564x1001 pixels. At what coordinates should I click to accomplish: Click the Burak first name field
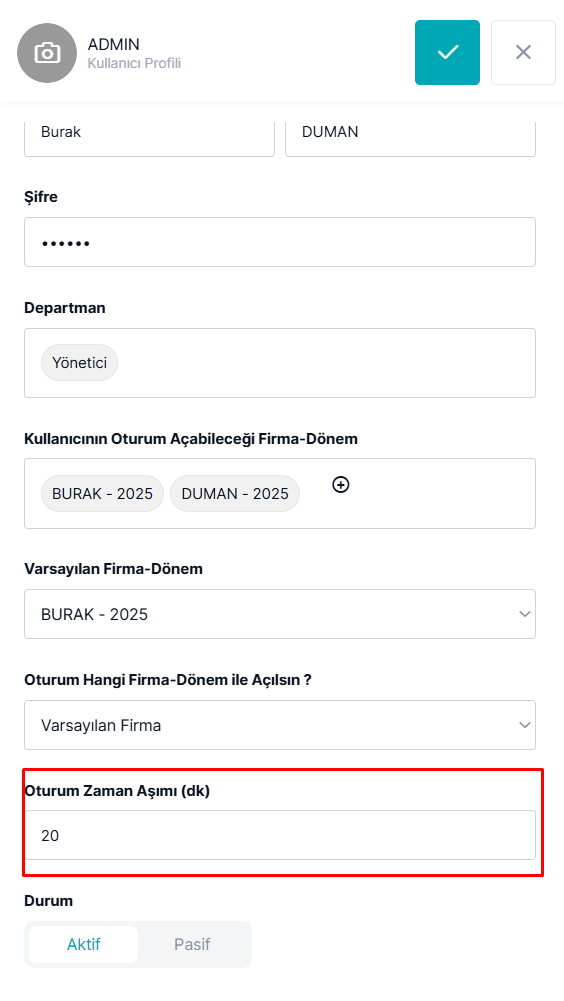(149, 135)
